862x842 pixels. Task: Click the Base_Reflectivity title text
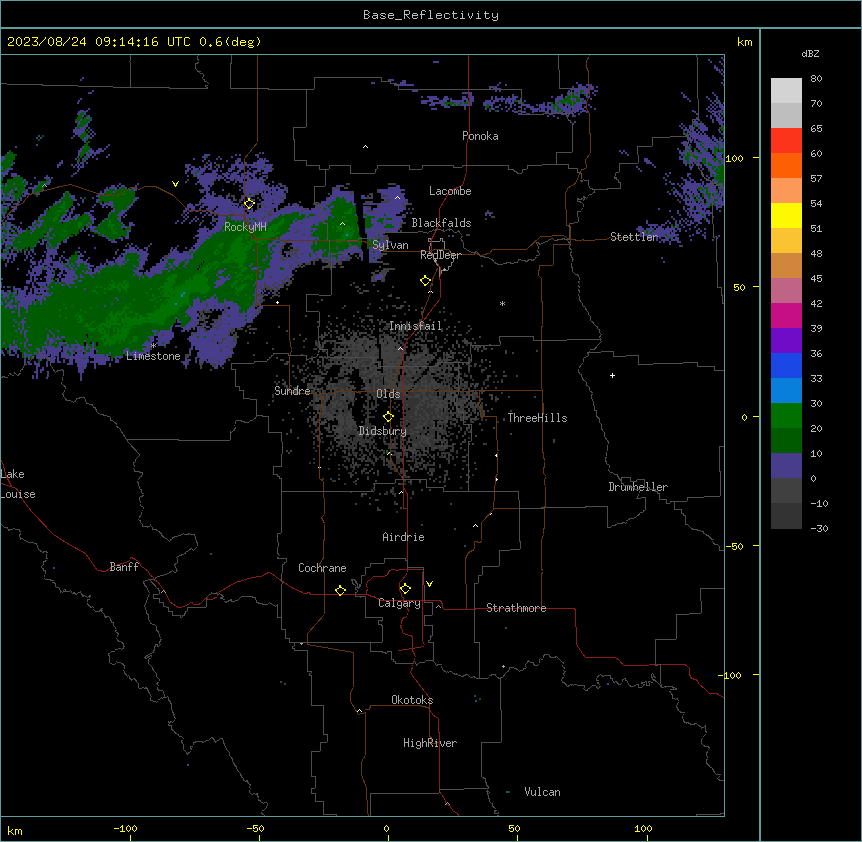click(431, 15)
